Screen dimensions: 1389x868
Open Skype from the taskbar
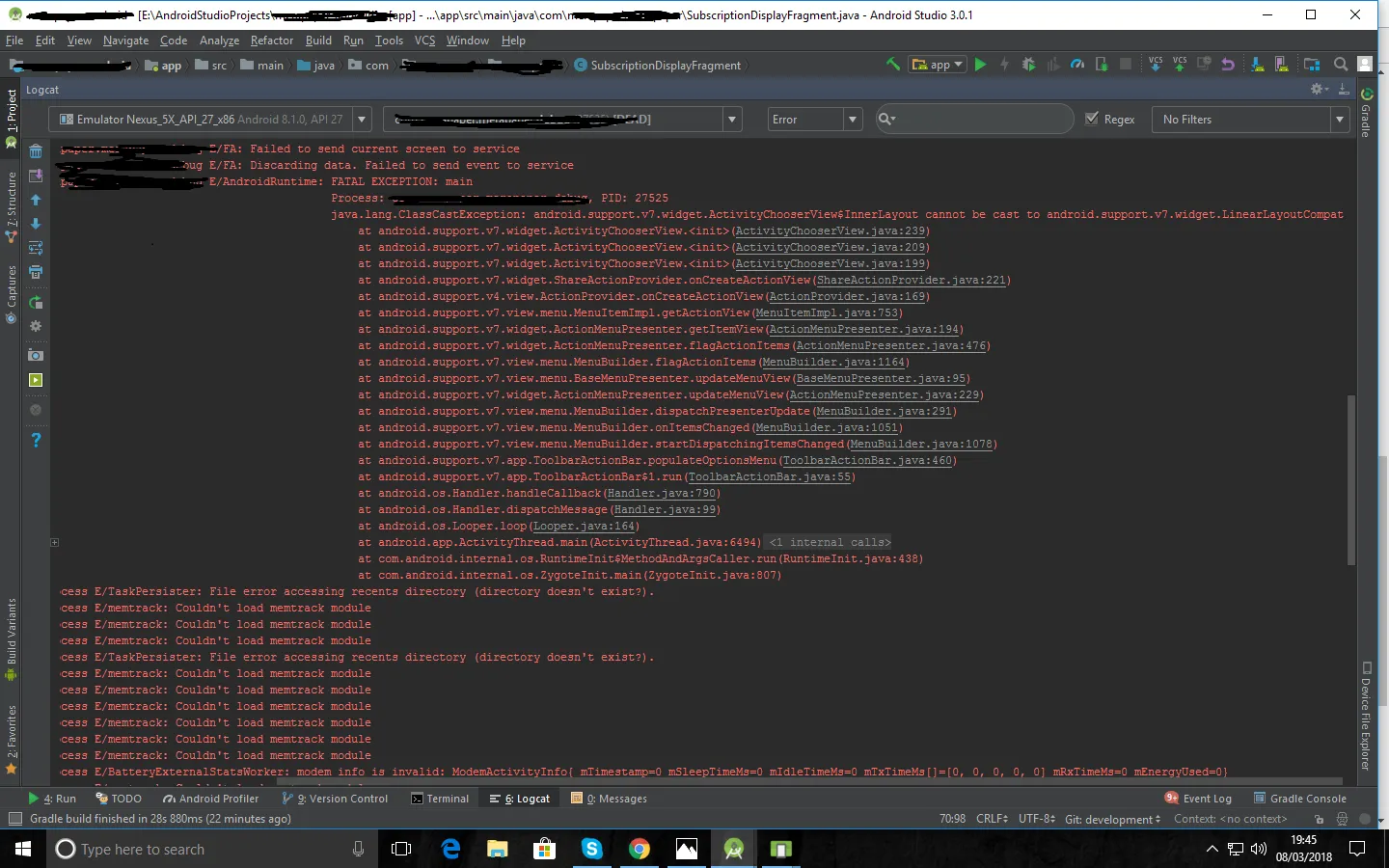click(591, 849)
